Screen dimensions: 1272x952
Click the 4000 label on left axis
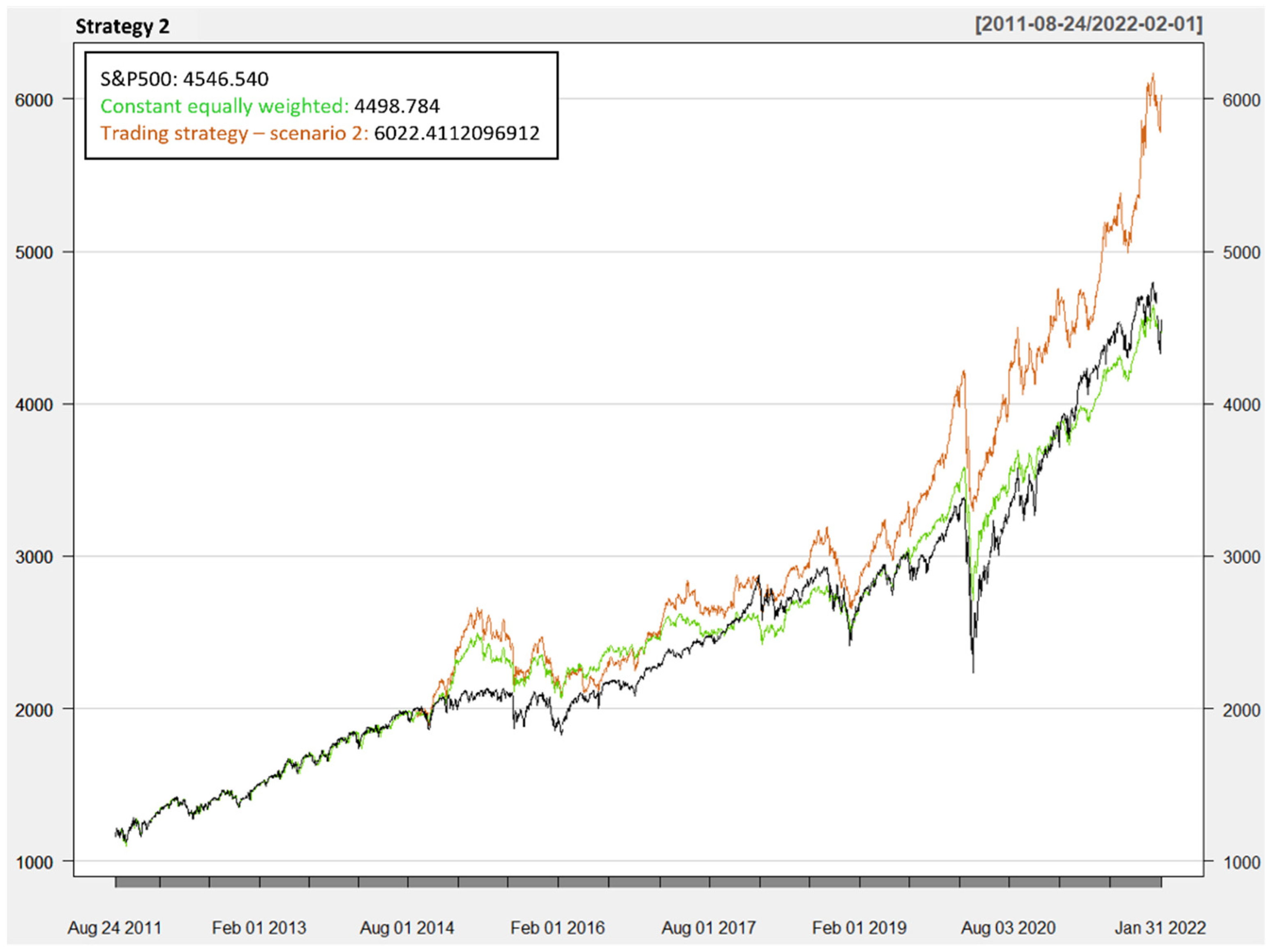pos(33,405)
